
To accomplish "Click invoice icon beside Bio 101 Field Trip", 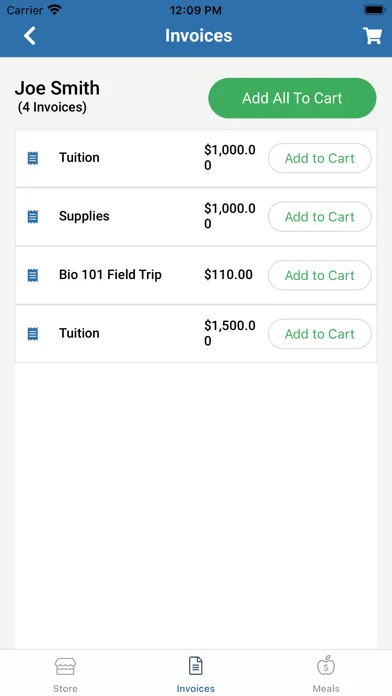I will coord(33,275).
